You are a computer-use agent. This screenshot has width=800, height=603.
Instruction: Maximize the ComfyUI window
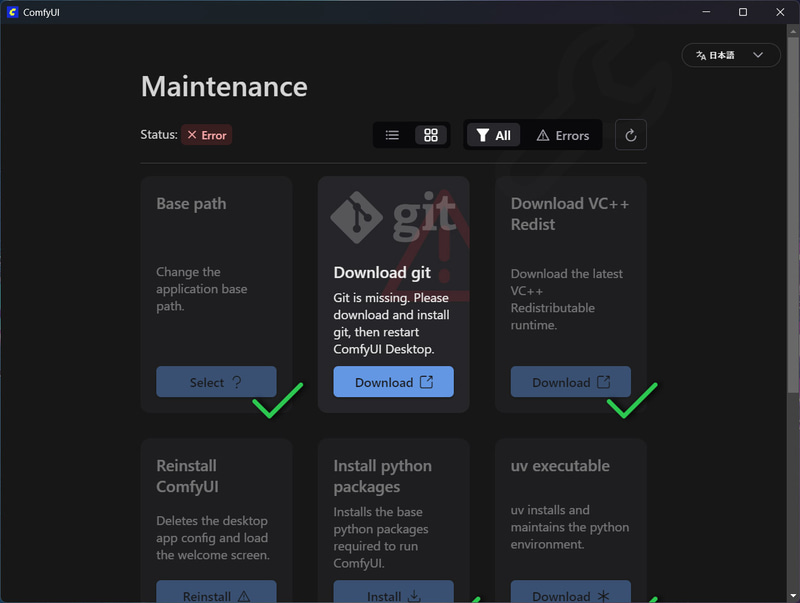click(x=743, y=12)
